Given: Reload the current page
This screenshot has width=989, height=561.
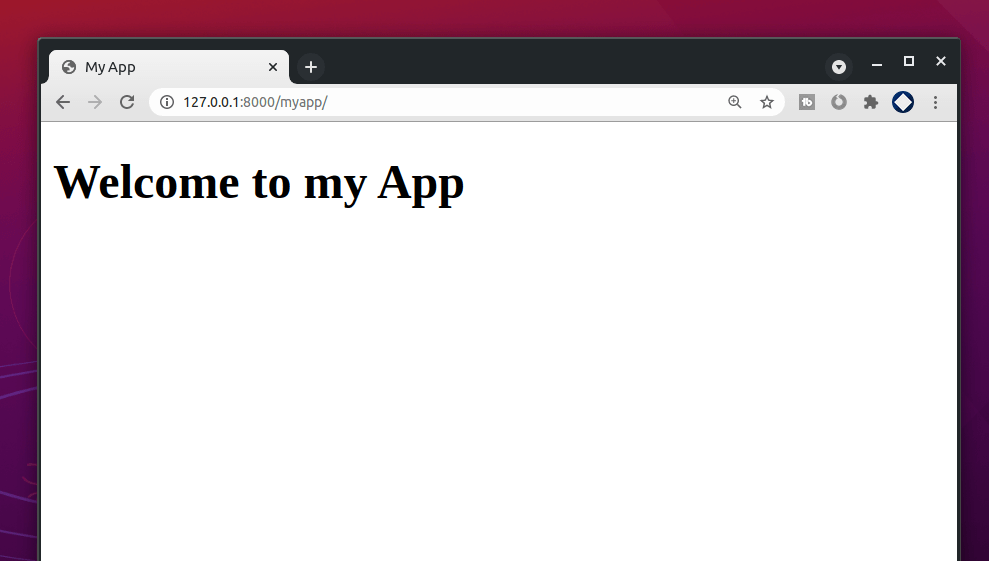Looking at the screenshot, I should (127, 102).
